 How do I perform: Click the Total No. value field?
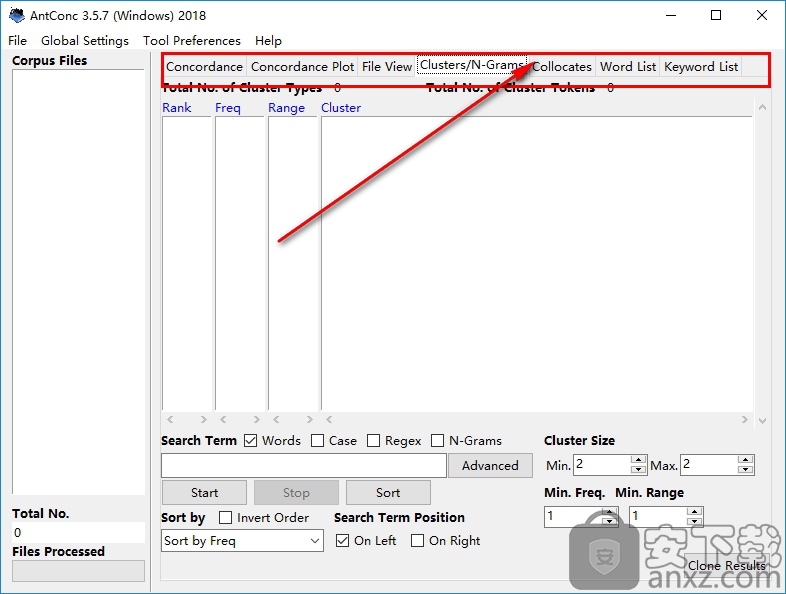coord(78,532)
